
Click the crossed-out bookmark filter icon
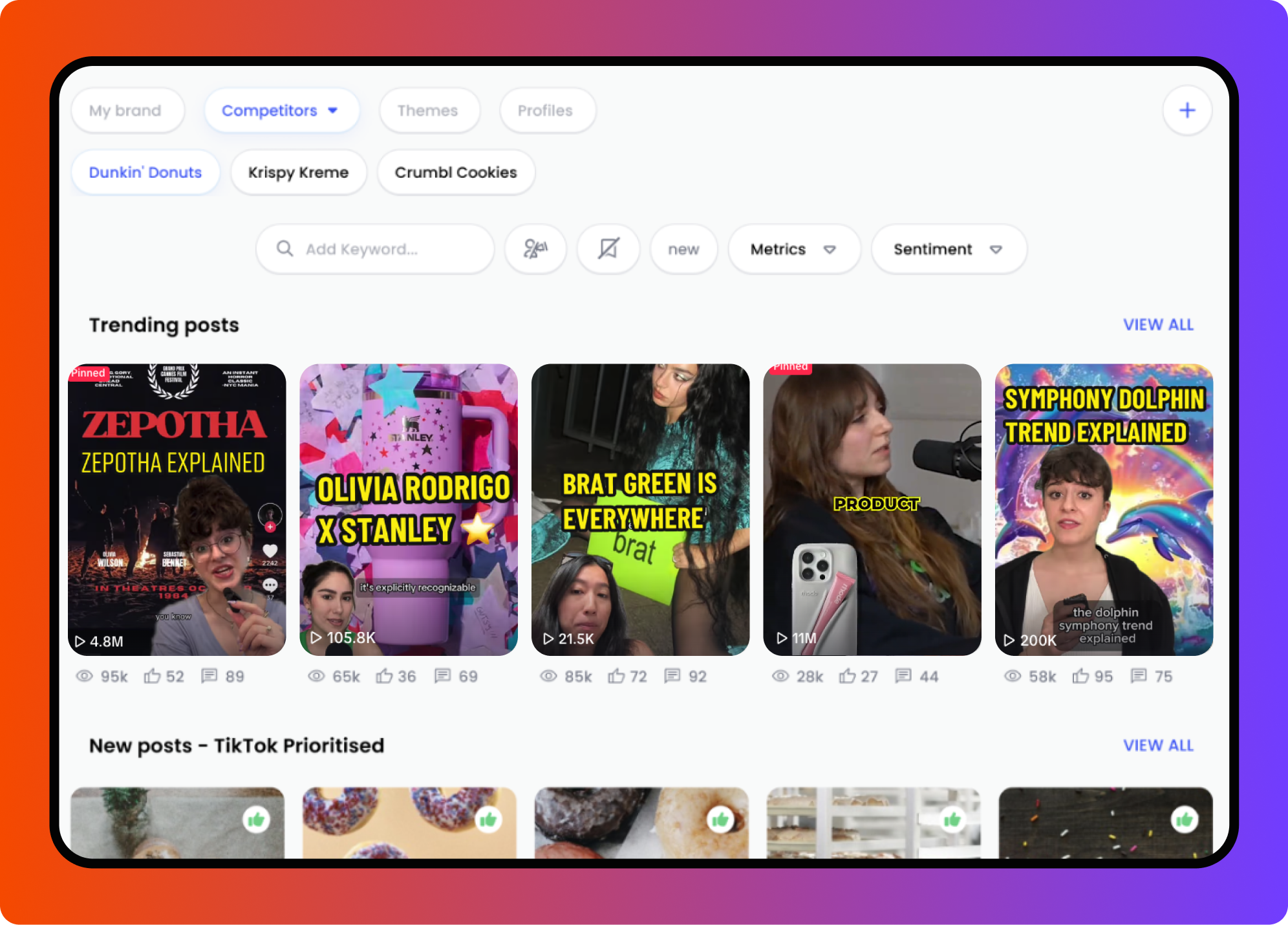[x=608, y=249]
